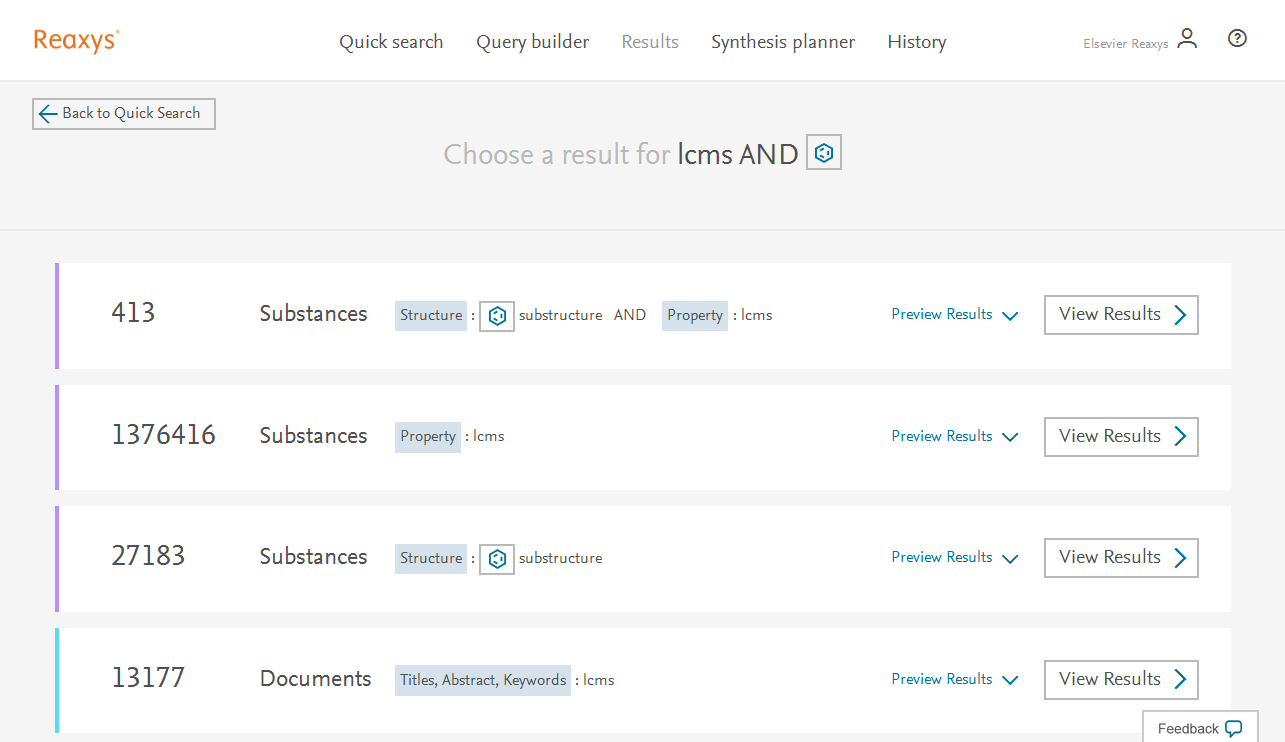Click structure icon in 413 substances row
1285x742 pixels.
496,316
